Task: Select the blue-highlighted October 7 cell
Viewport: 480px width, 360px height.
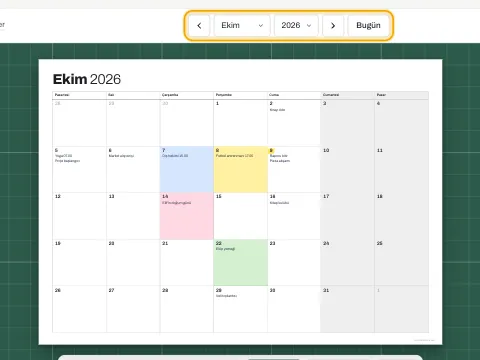Action: click(x=187, y=169)
